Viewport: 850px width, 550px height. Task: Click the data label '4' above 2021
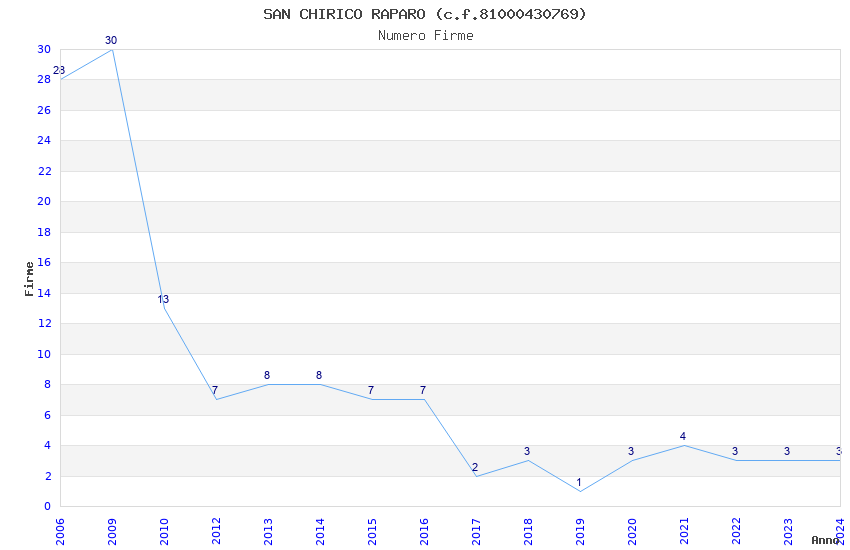(683, 436)
